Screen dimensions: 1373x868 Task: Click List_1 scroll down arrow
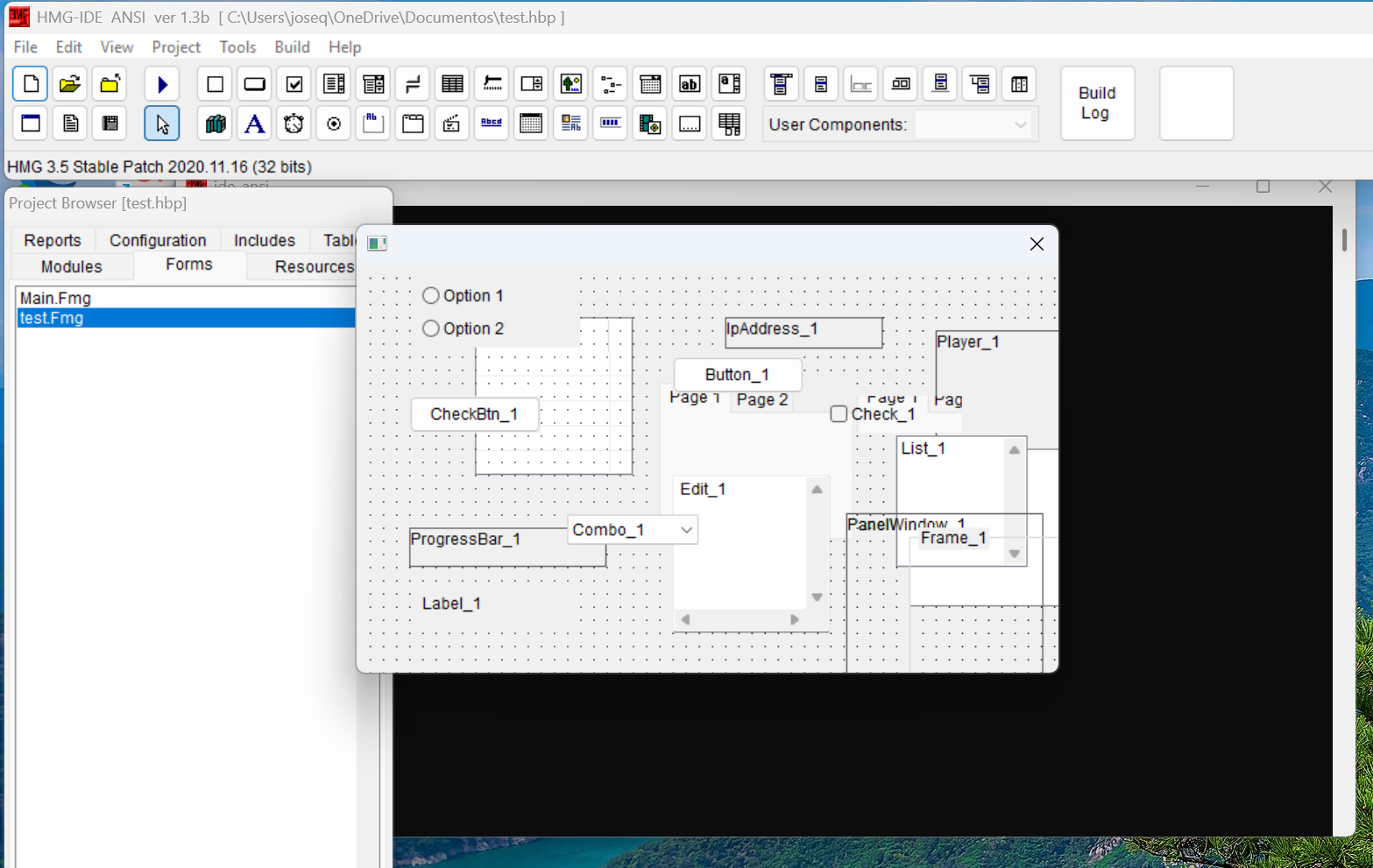pyautogui.click(x=1015, y=554)
